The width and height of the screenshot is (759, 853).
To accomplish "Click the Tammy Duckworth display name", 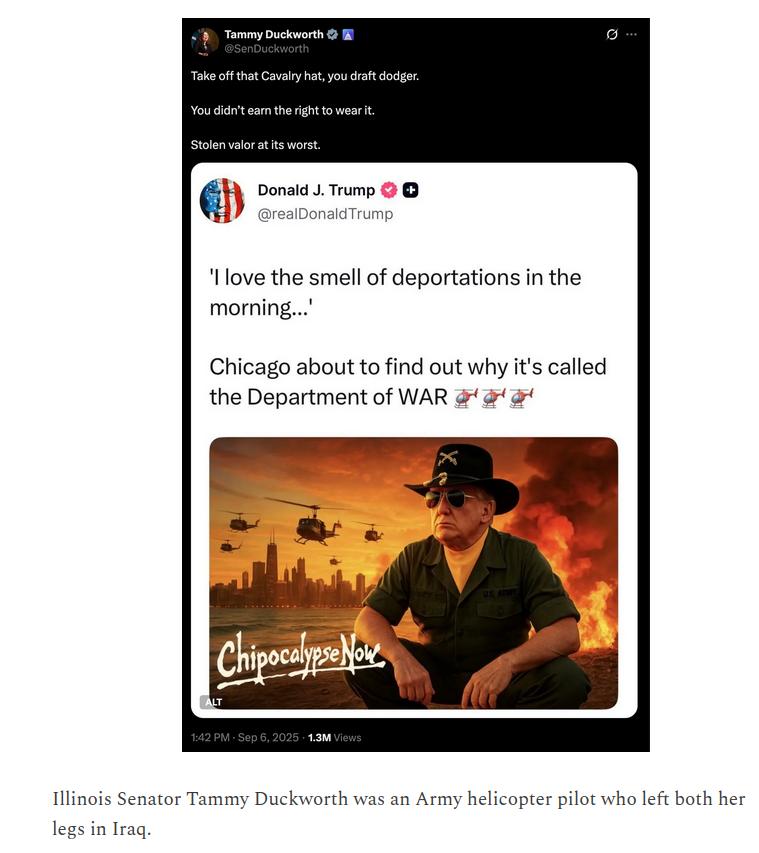I will coord(273,34).
